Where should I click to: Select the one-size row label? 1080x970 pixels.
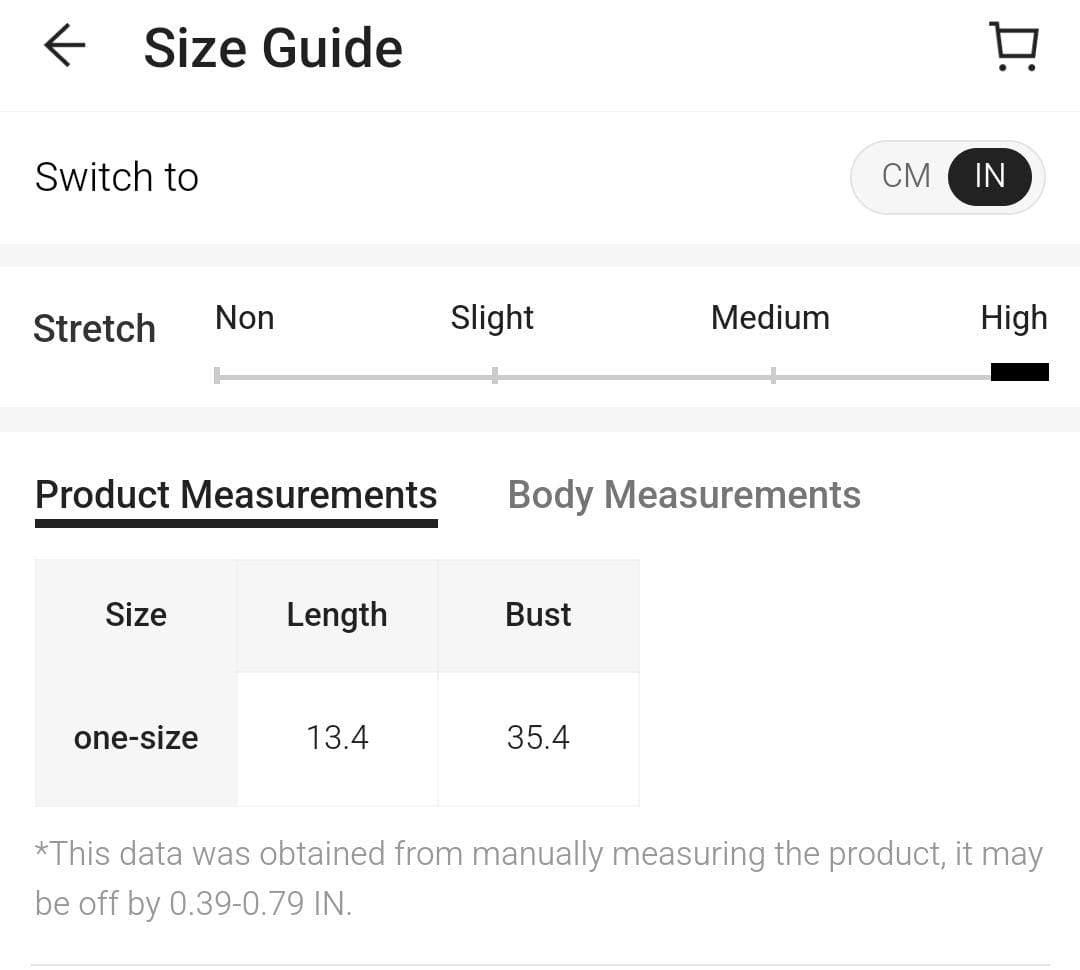[136, 738]
